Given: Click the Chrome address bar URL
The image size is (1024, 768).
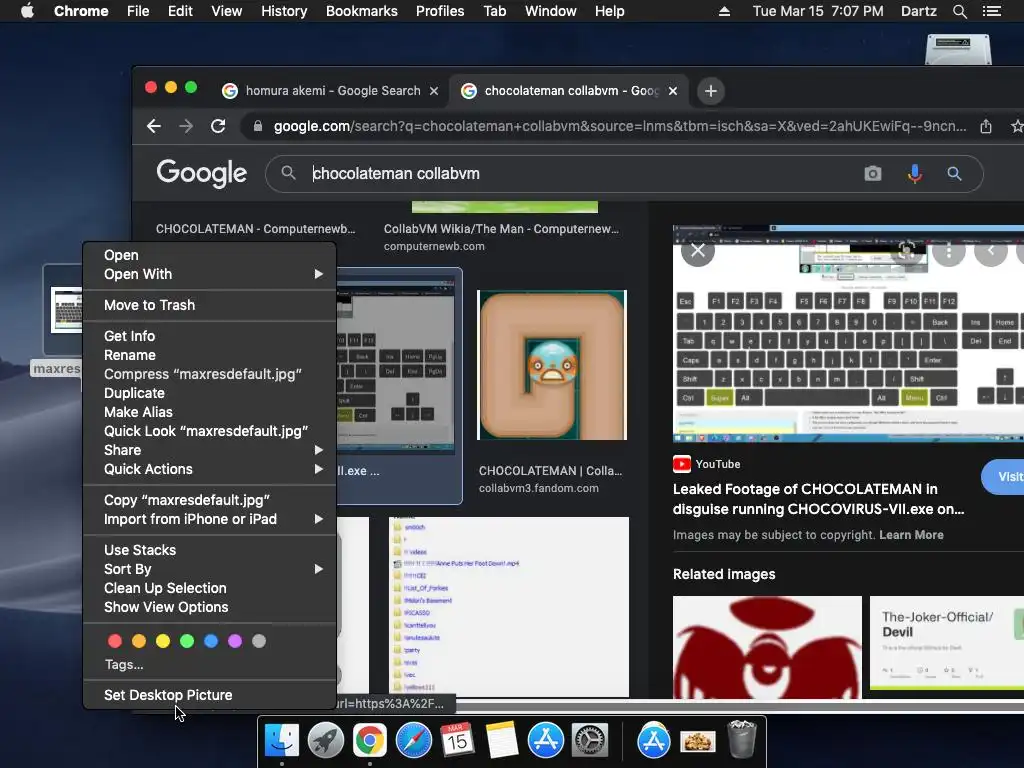Looking at the screenshot, I should pyautogui.click(x=620, y=126).
